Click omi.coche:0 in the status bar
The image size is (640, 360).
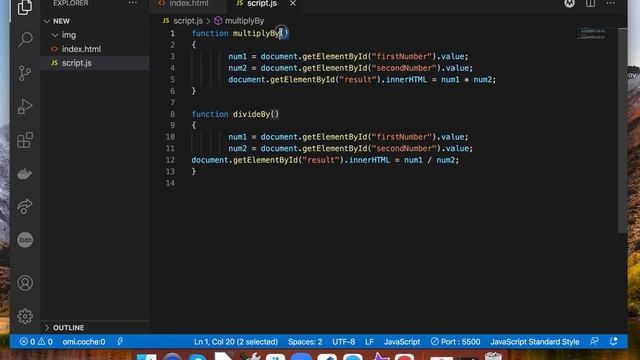pos(84,342)
